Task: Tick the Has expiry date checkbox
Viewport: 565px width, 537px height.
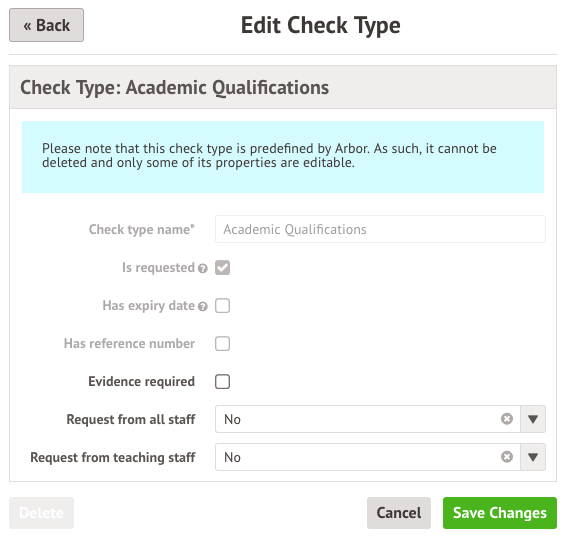Action: click(x=222, y=306)
